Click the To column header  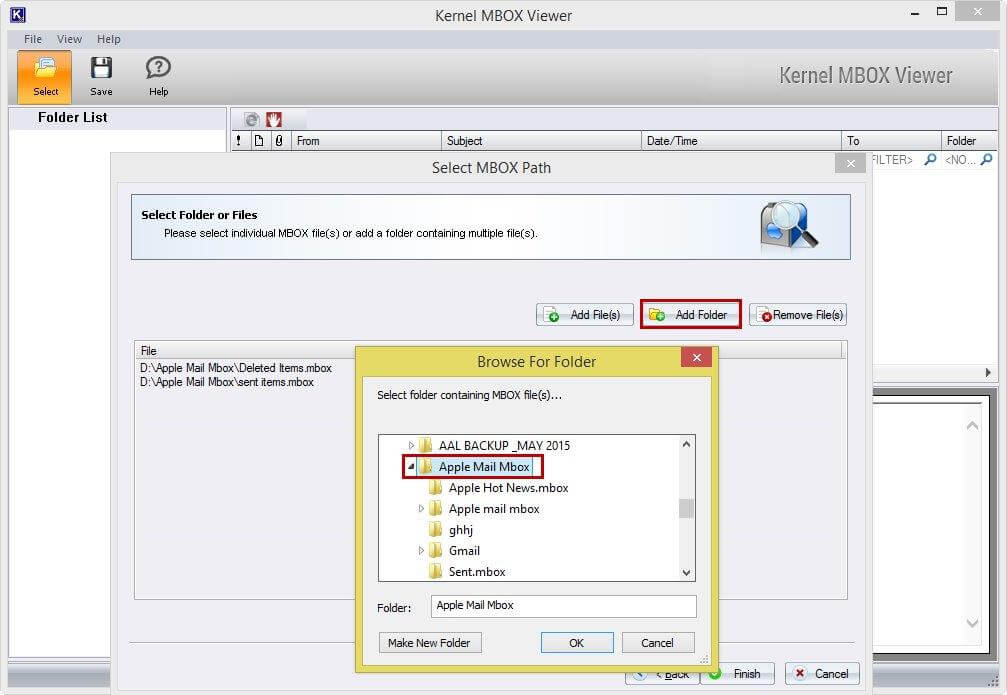(891, 141)
